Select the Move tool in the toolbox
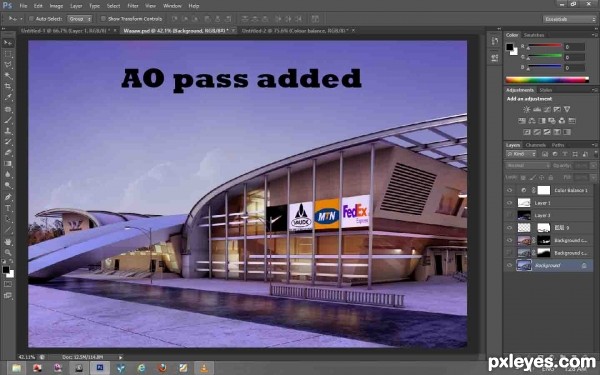The width and height of the screenshot is (600, 375). (x=8, y=43)
